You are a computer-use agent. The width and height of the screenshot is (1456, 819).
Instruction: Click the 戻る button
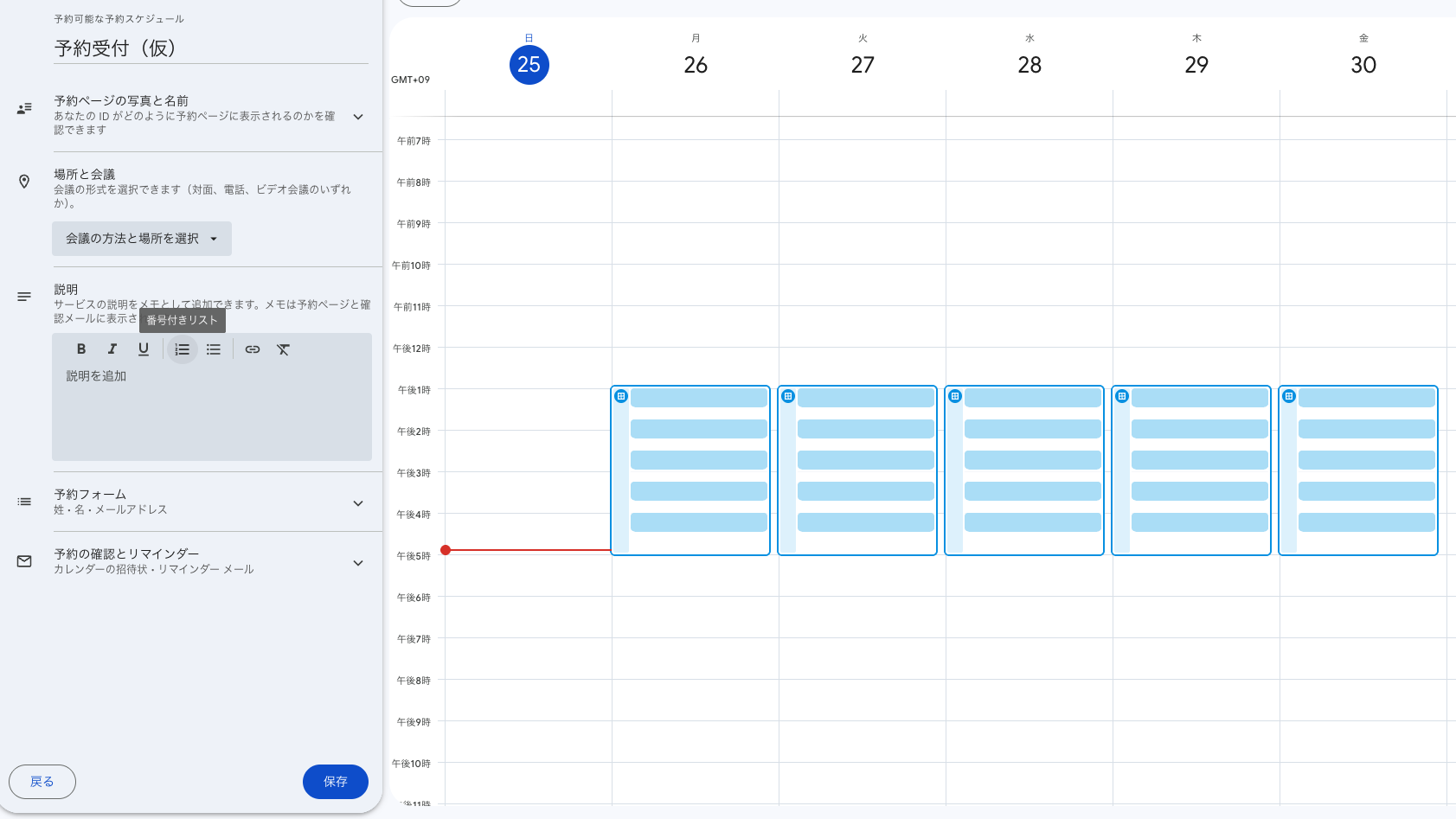click(x=42, y=782)
